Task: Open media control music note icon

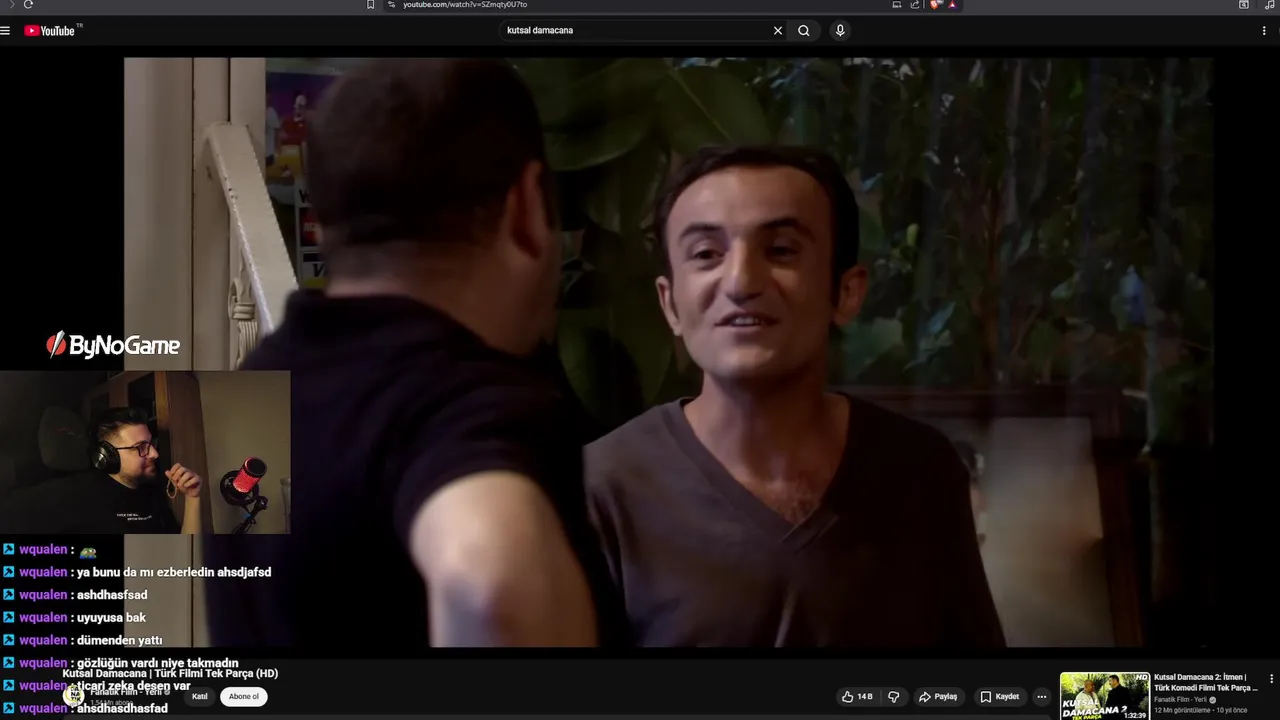Action: [1270, 5]
